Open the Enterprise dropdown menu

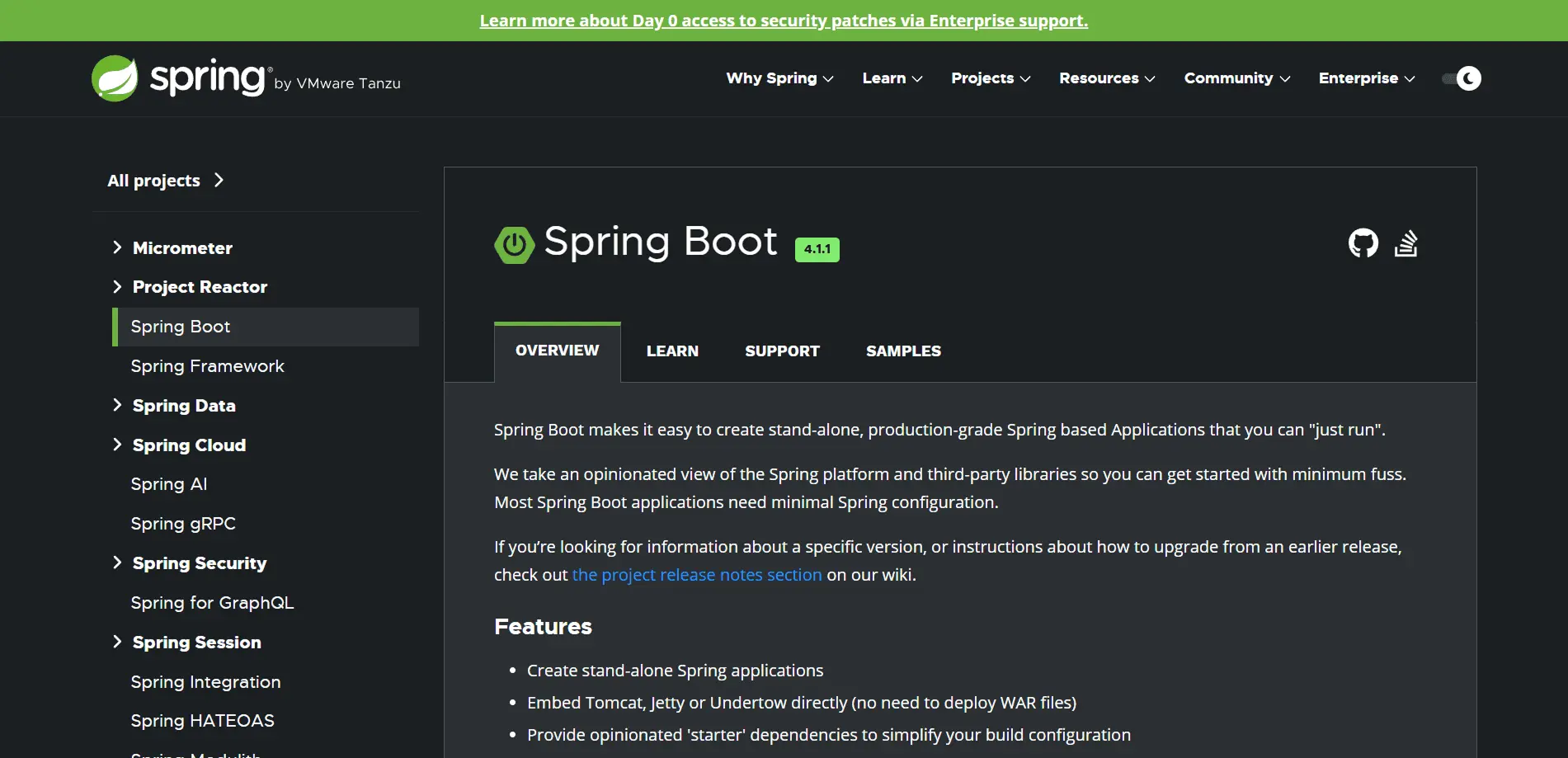[x=1367, y=78]
